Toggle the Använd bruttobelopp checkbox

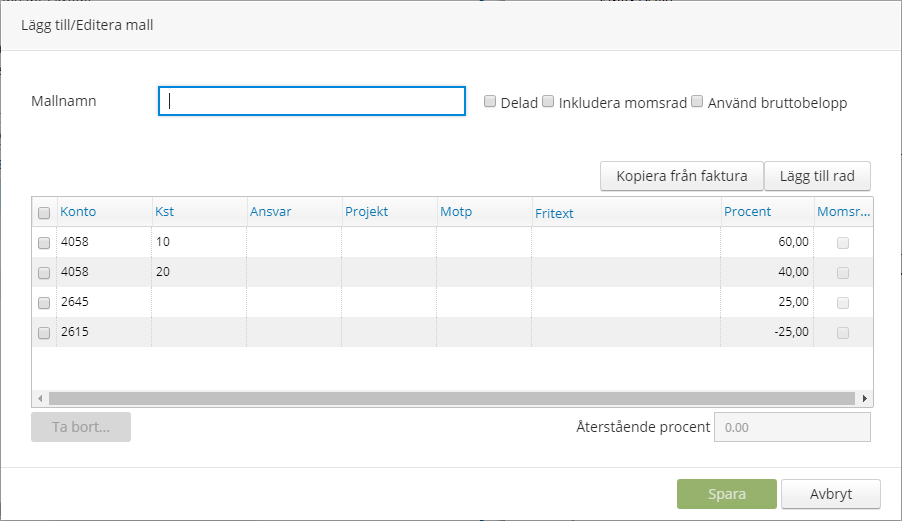coord(697,102)
